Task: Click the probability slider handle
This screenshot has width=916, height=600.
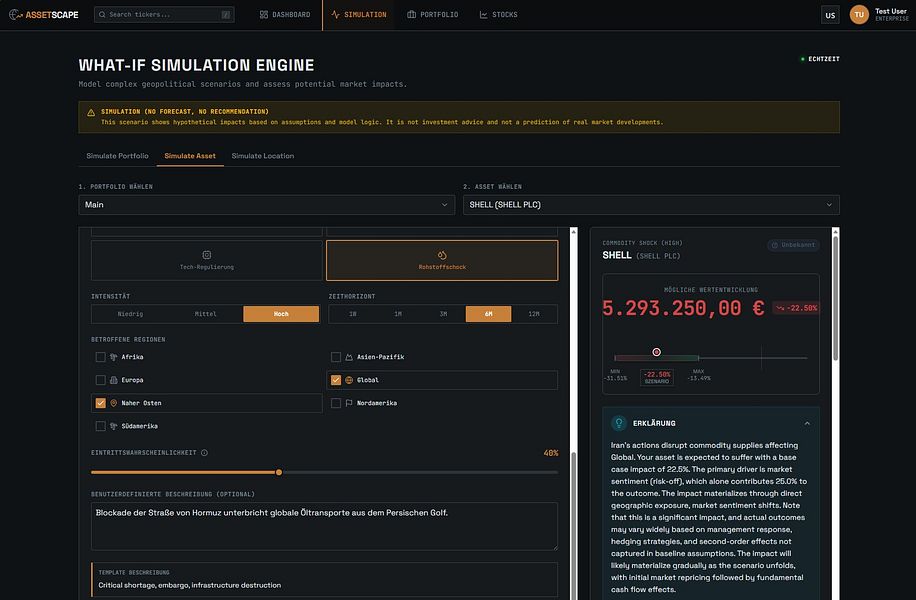Action: (x=279, y=472)
